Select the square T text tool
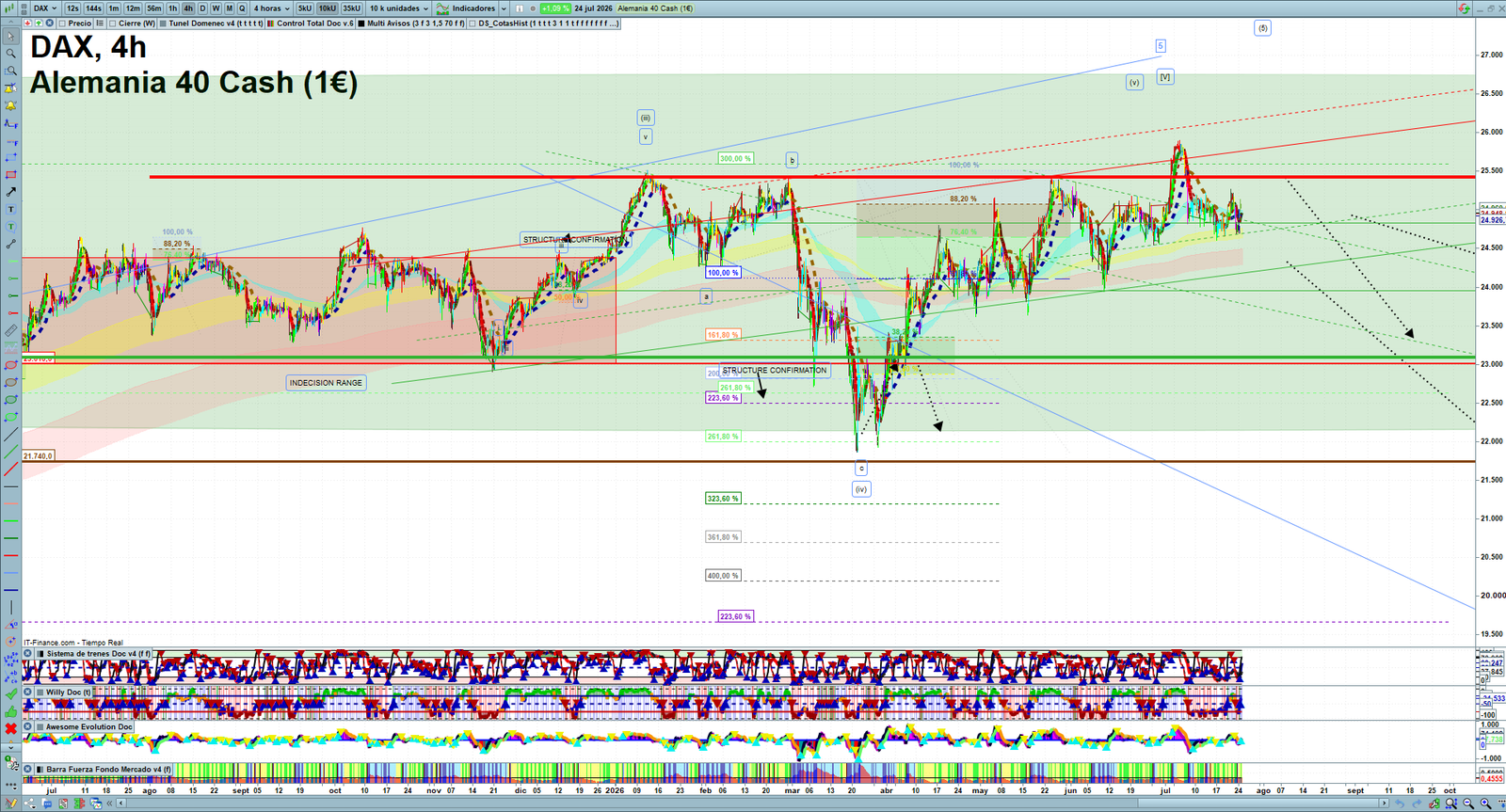The image size is (1506, 812). tap(11, 209)
